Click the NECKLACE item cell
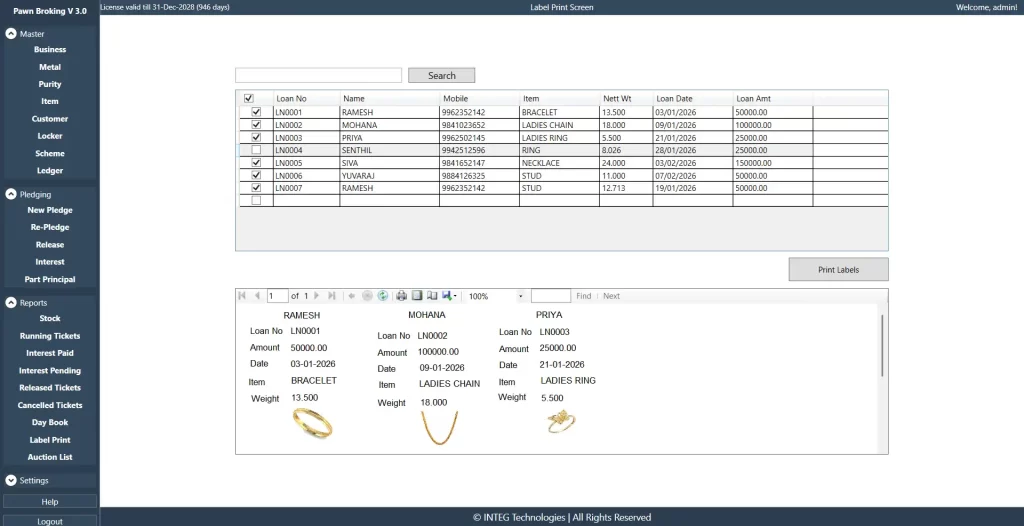Screen dimensions: 1024x526 559,163
